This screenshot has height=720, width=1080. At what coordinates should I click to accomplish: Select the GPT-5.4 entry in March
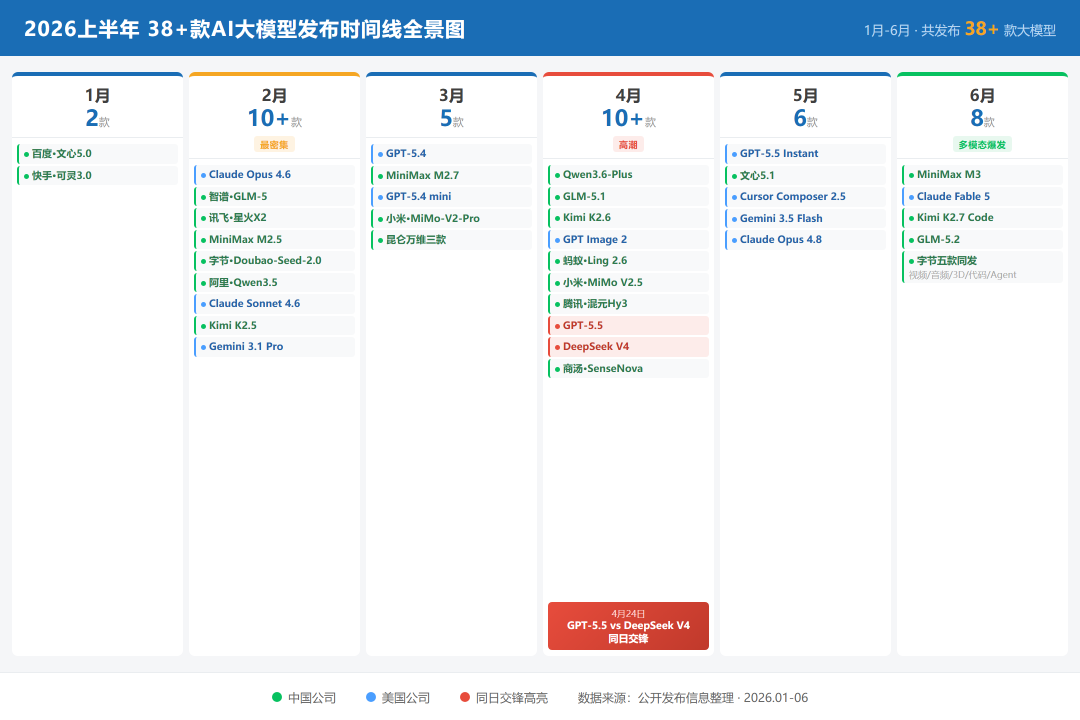click(451, 154)
